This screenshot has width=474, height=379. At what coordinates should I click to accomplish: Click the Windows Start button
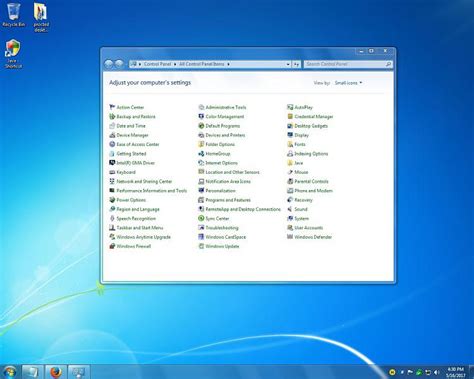point(9,372)
